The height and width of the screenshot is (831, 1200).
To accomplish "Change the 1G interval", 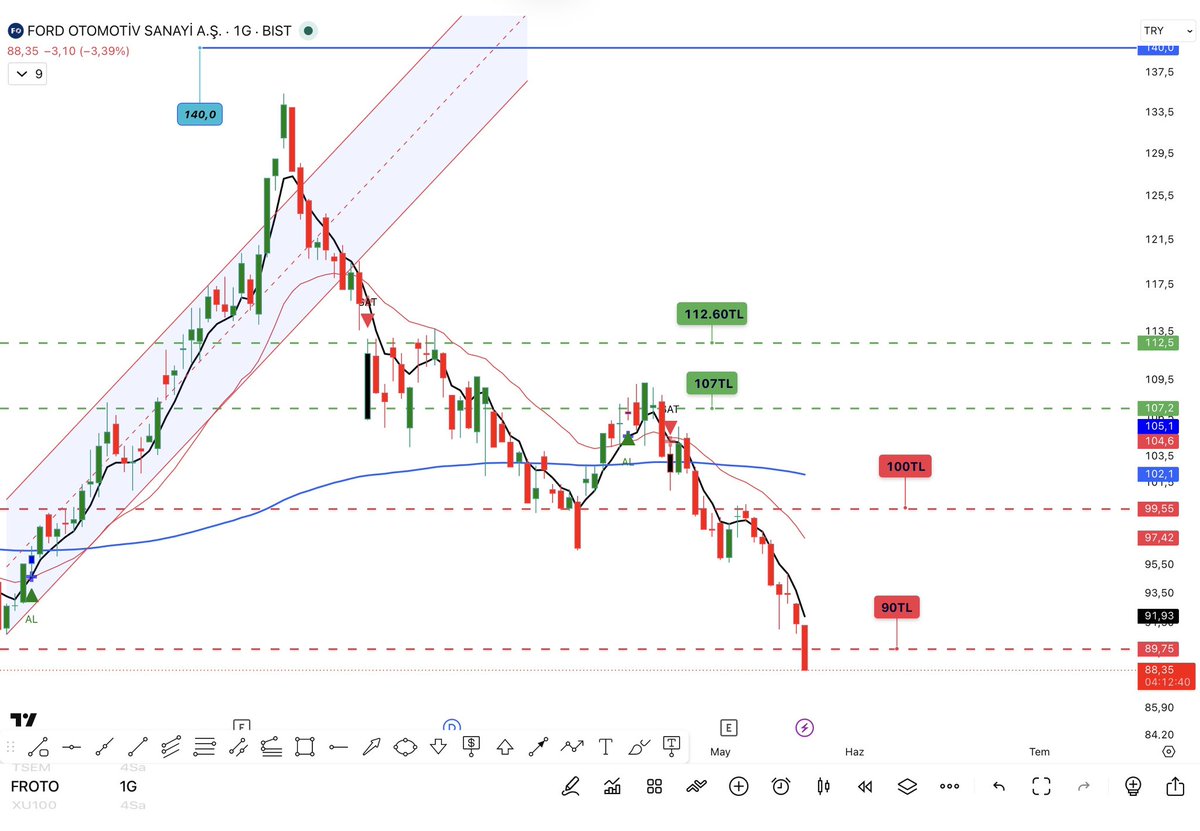I will pyautogui.click(x=128, y=786).
